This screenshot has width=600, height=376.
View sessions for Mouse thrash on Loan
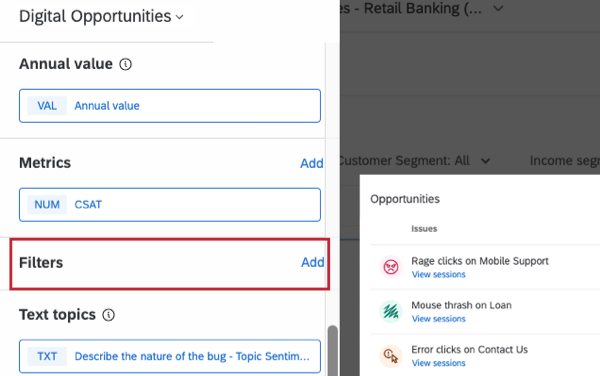point(439,319)
